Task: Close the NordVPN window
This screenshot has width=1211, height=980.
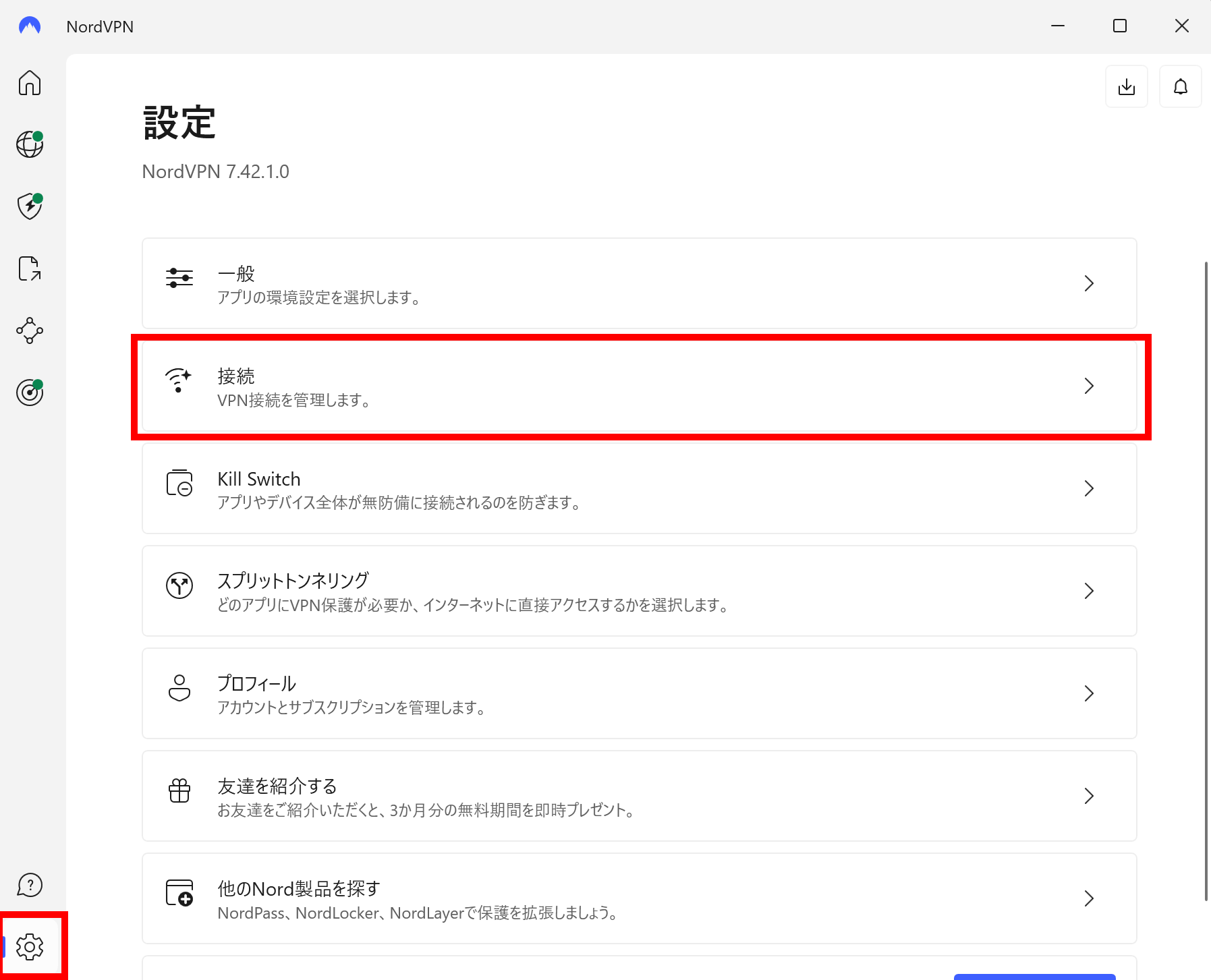Action: (x=1182, y=26)
